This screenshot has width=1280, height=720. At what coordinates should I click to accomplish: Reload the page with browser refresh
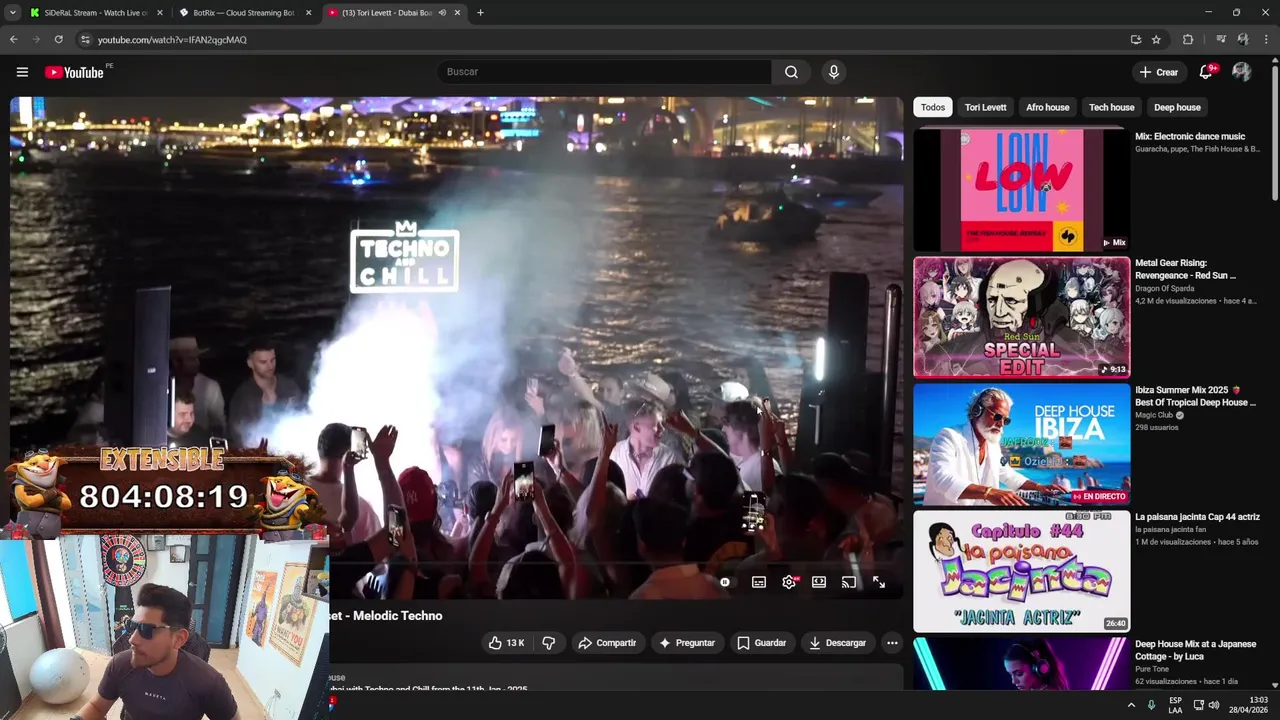pyautogui.click(x=58, y=40)
